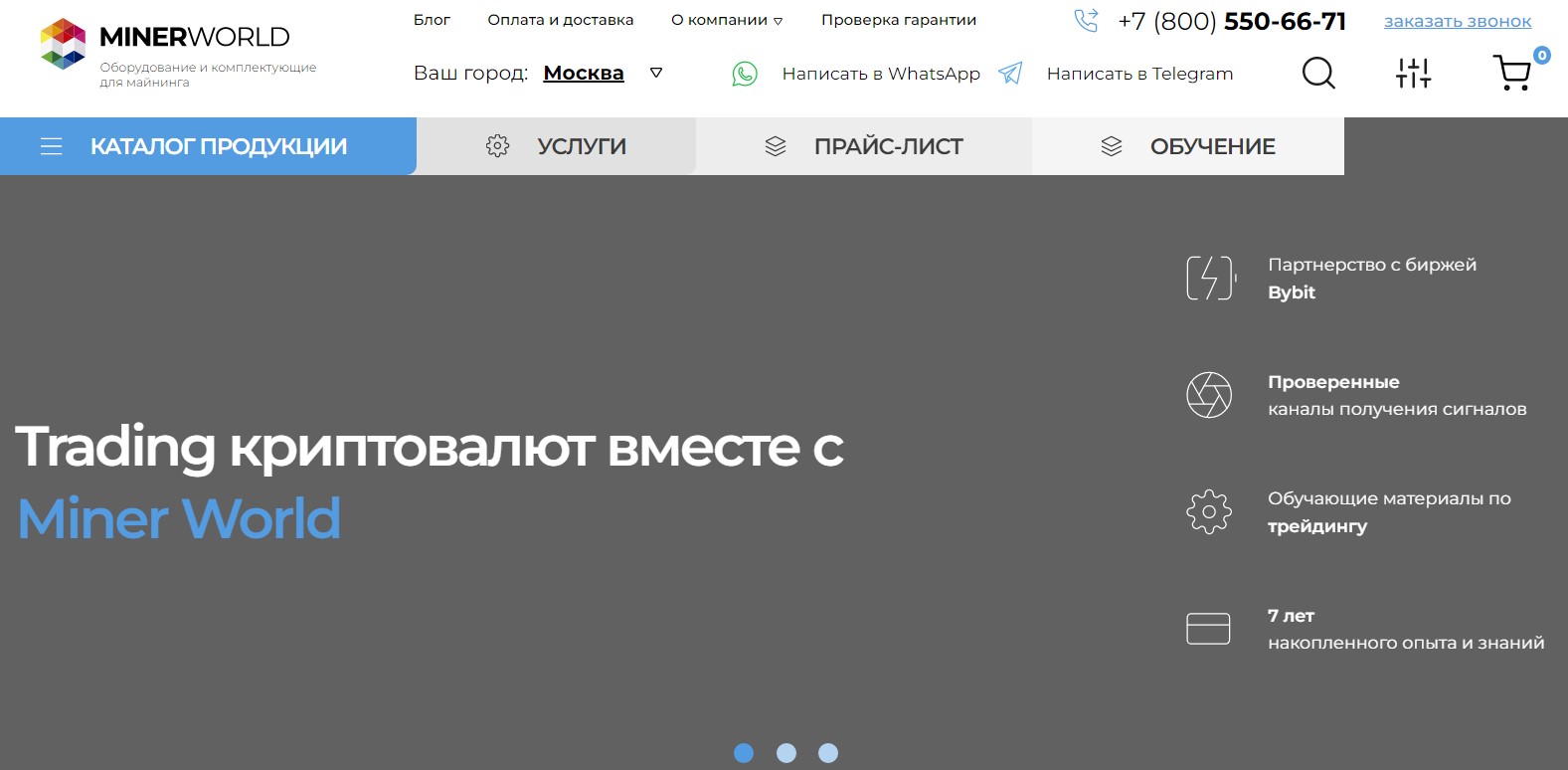
Task: Click the phone handset icon
Action: tap(1086, 21)
